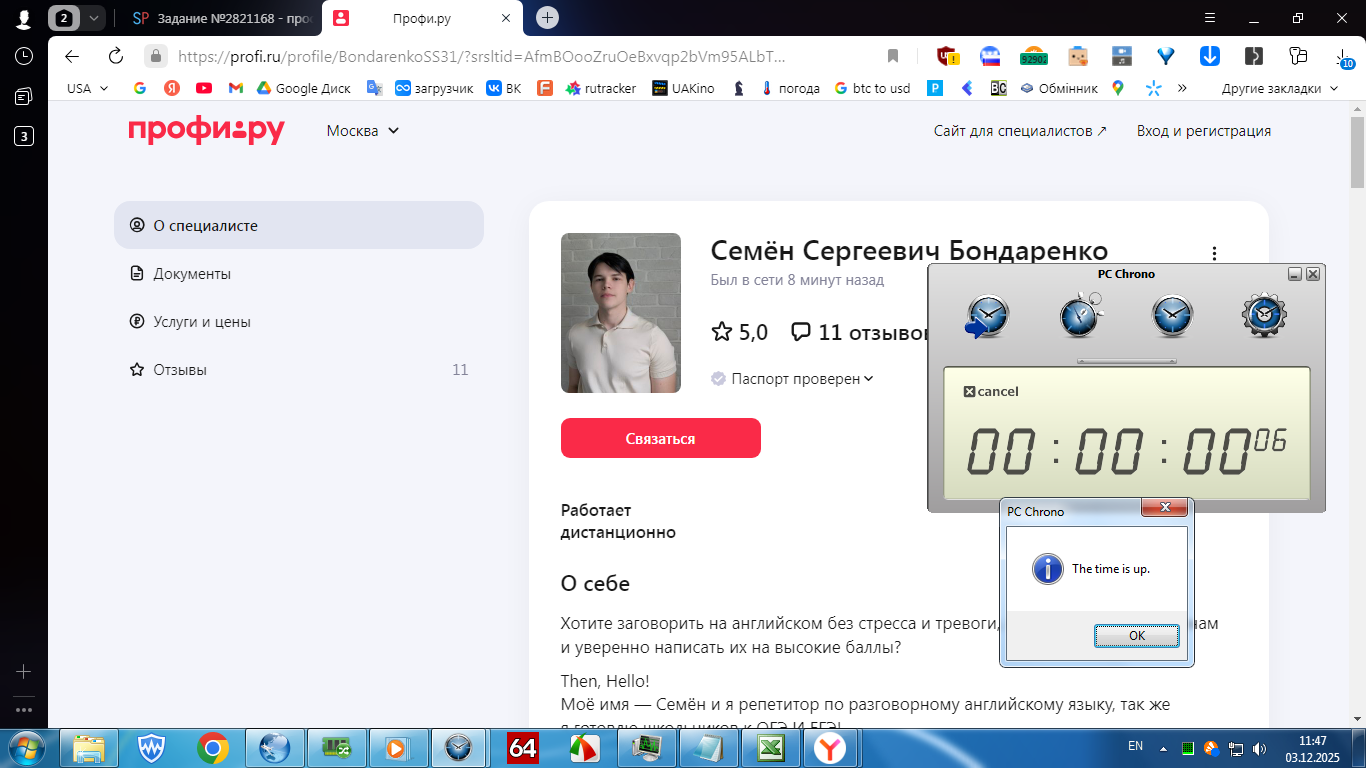This screenshot has height=768, width=1366.
Task: Open the browser main menu icon
Action: click(x=1210, y=18)
